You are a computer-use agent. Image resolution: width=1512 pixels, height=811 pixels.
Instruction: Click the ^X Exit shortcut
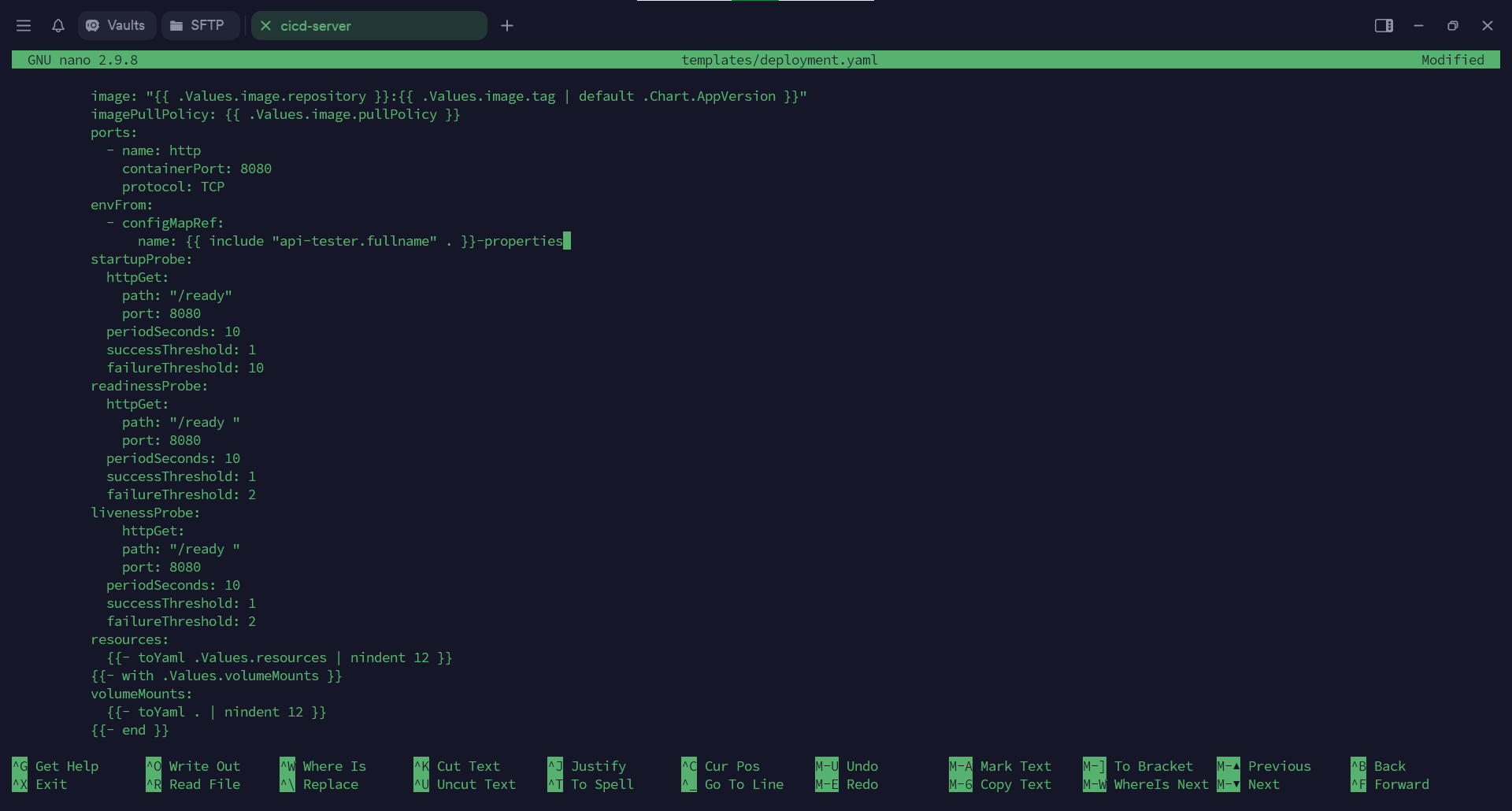(x=39, y=784)
